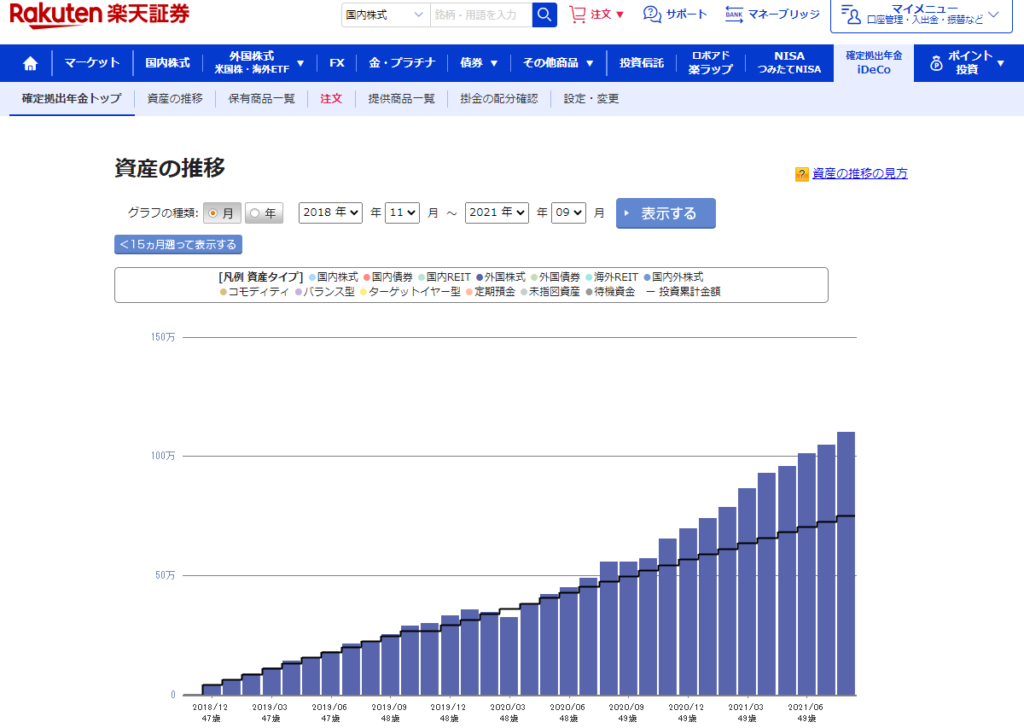
Task: Click the magnifier search button
Action: point(544,15)
